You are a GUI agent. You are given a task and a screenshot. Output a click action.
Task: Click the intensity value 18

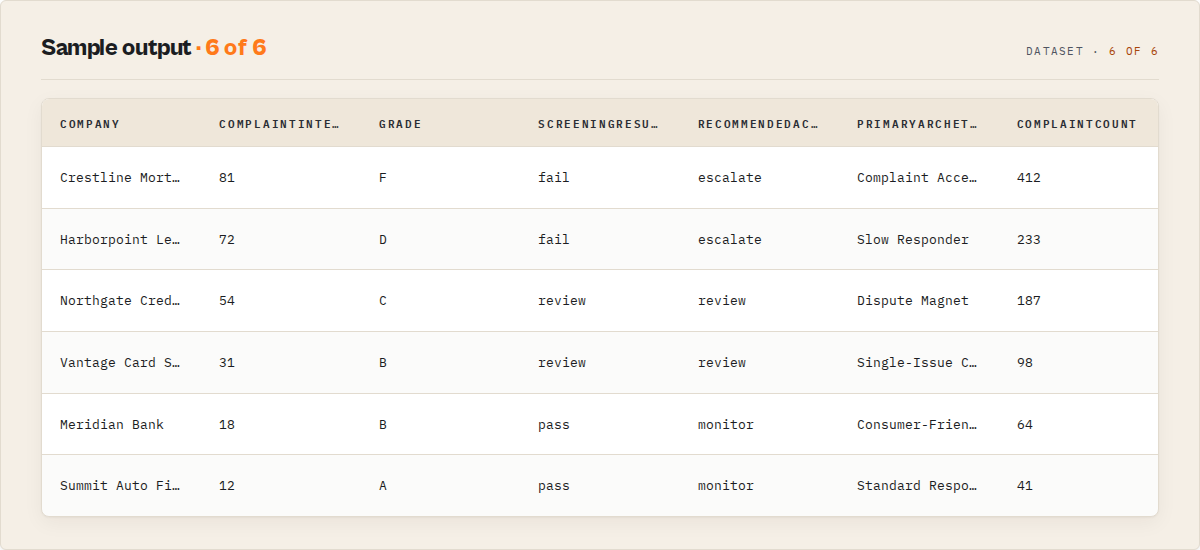pyautogui.click(x=227, y=425)
